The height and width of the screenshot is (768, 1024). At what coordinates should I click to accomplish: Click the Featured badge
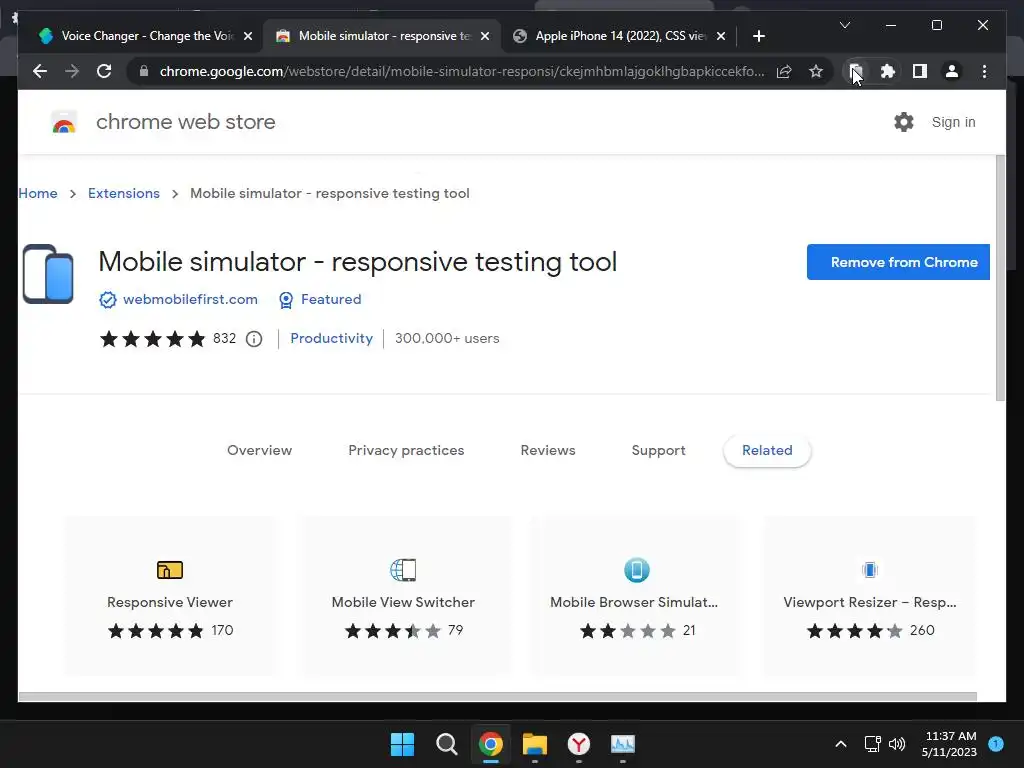coord(320,299)
